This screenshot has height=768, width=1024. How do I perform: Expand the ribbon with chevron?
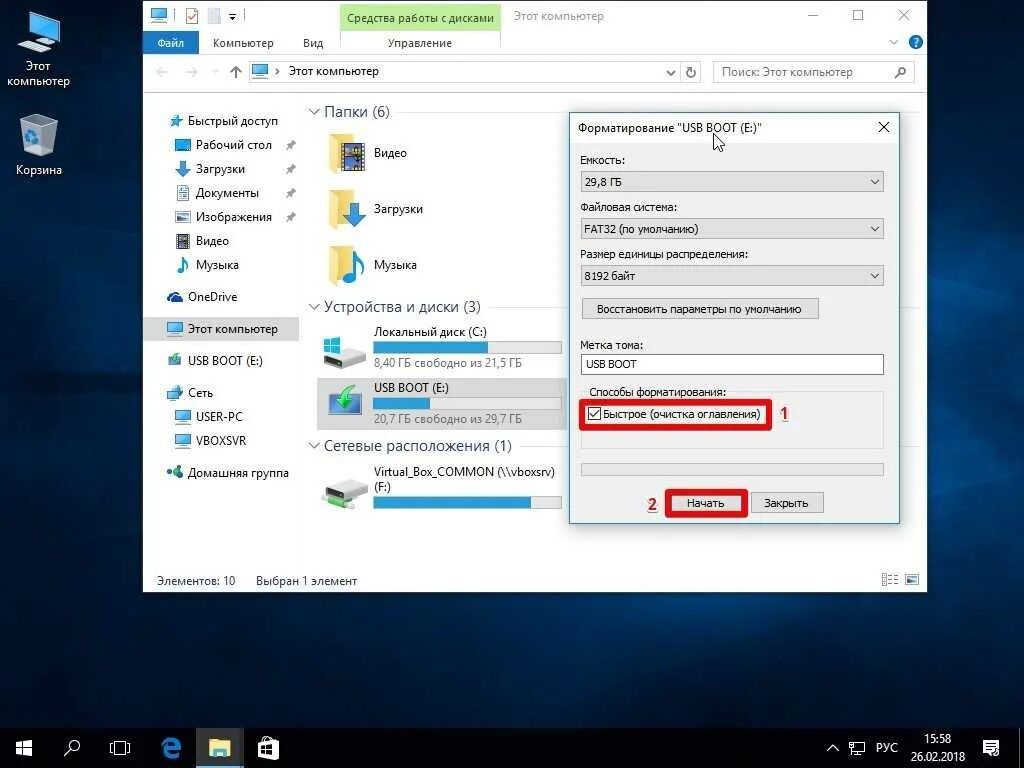pyautogui.click(x=894, y=42)
